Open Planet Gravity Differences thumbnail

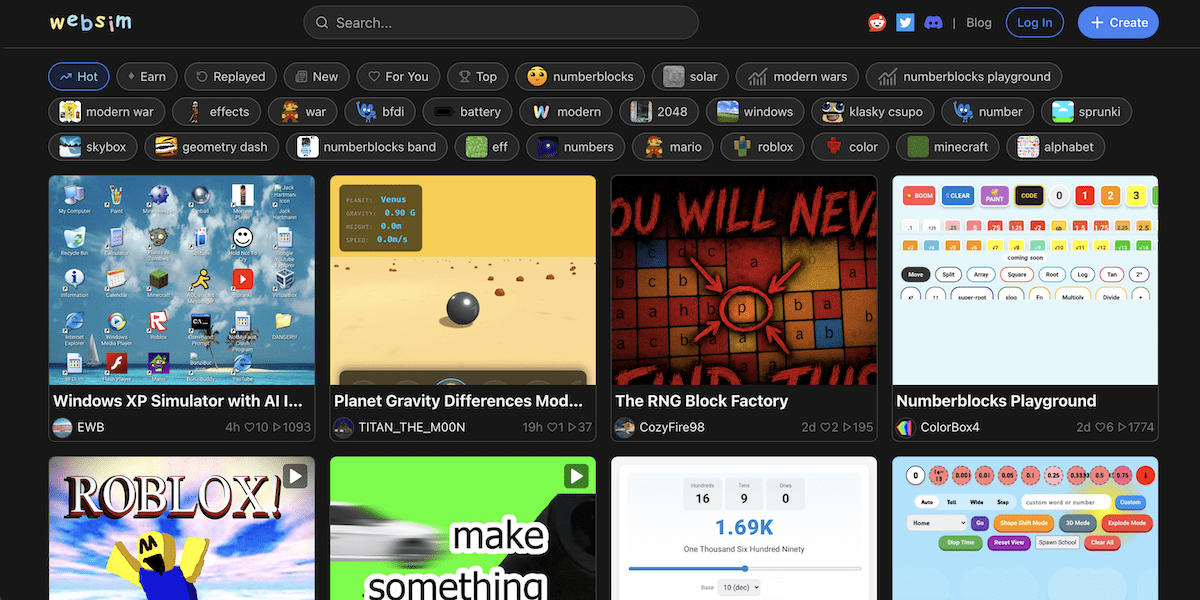[x=463, y=280]
